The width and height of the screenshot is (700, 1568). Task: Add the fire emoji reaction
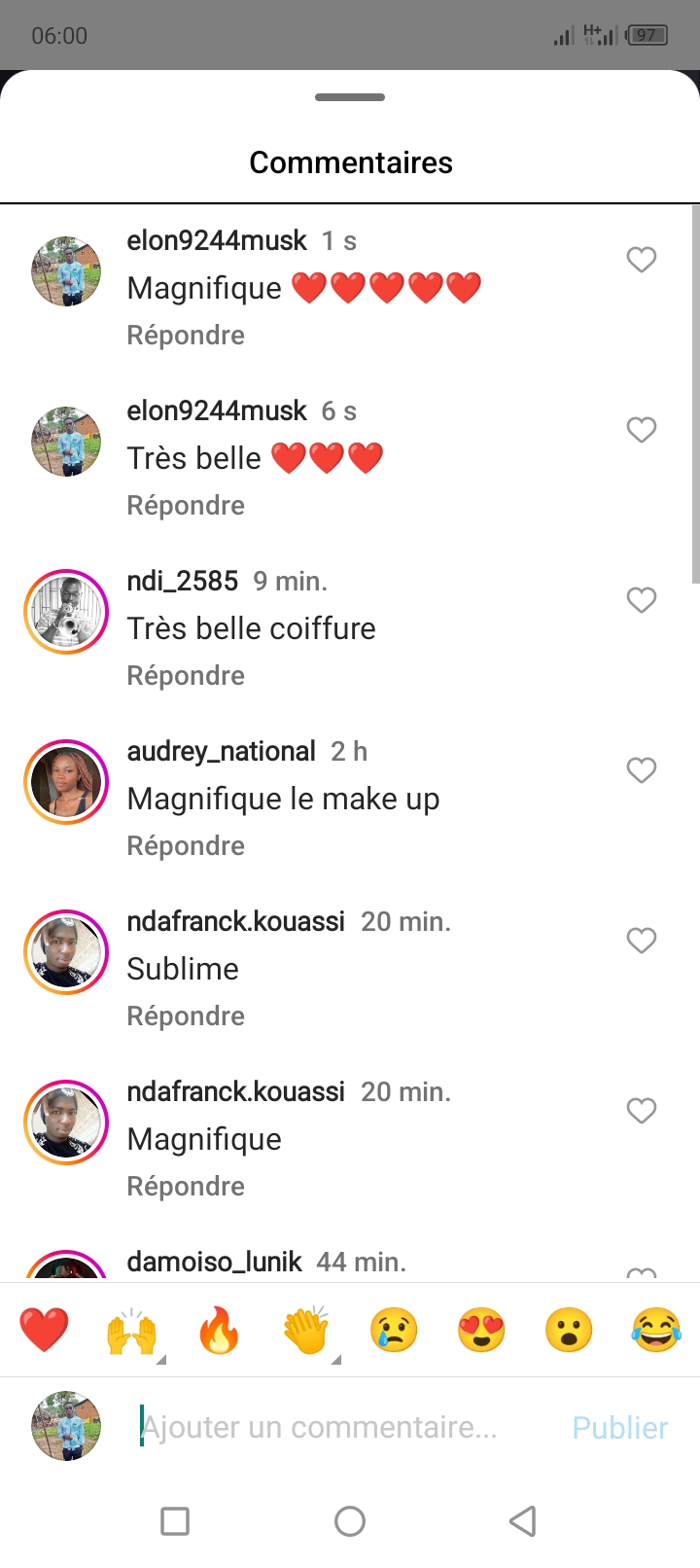point(219,1330)
